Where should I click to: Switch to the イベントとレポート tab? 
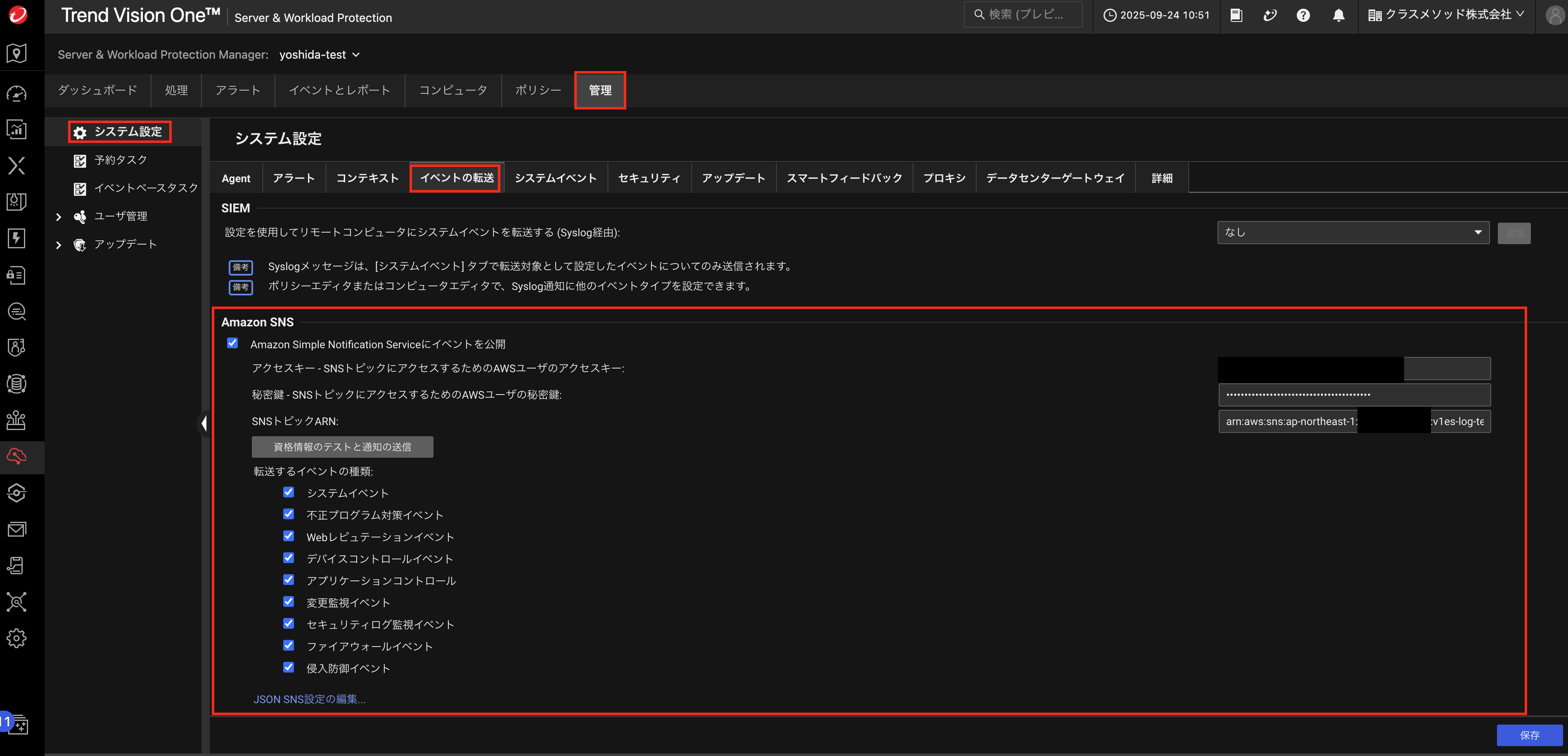click(340, 90)
